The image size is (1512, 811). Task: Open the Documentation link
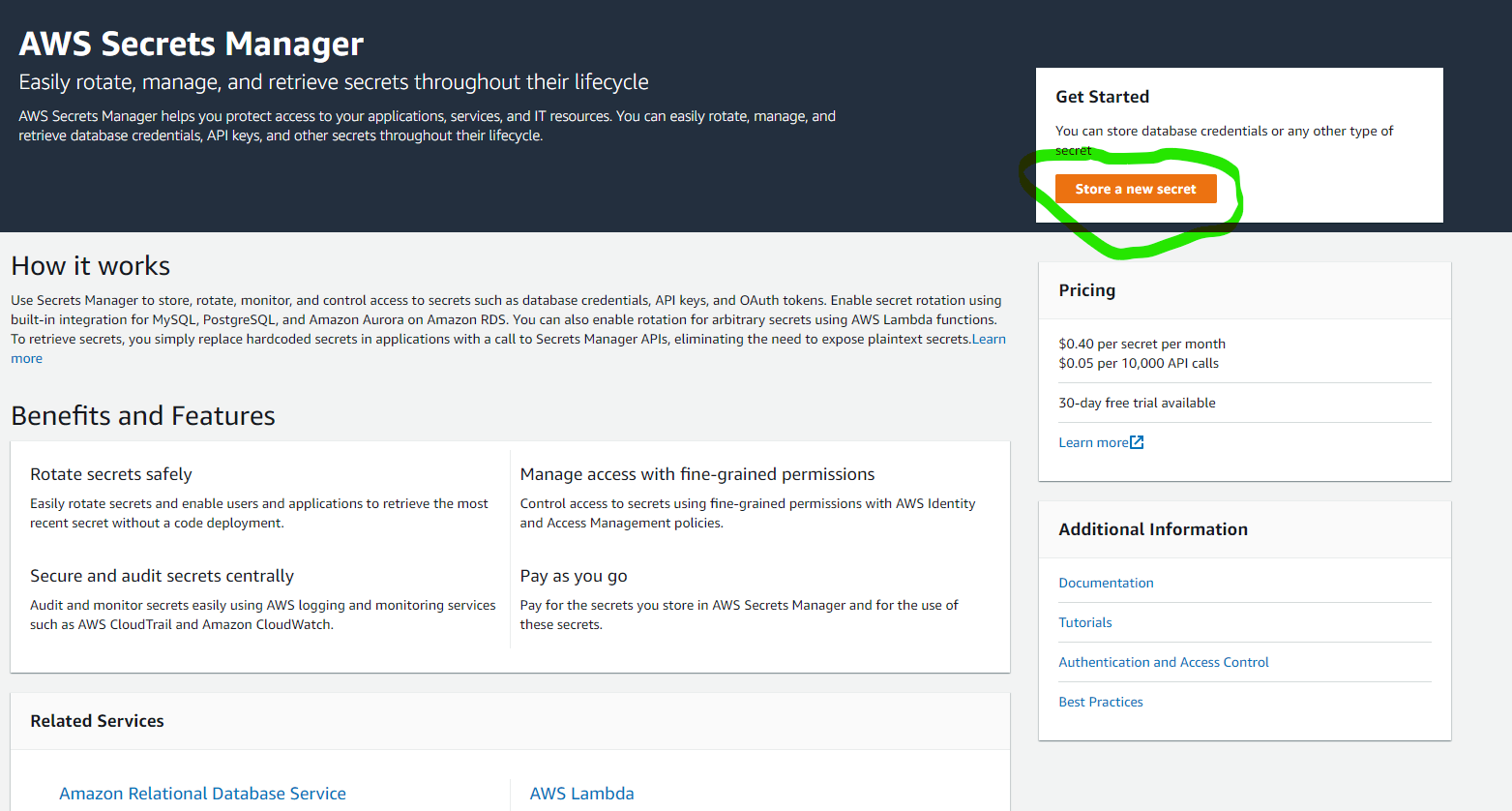click(1106, 582)
